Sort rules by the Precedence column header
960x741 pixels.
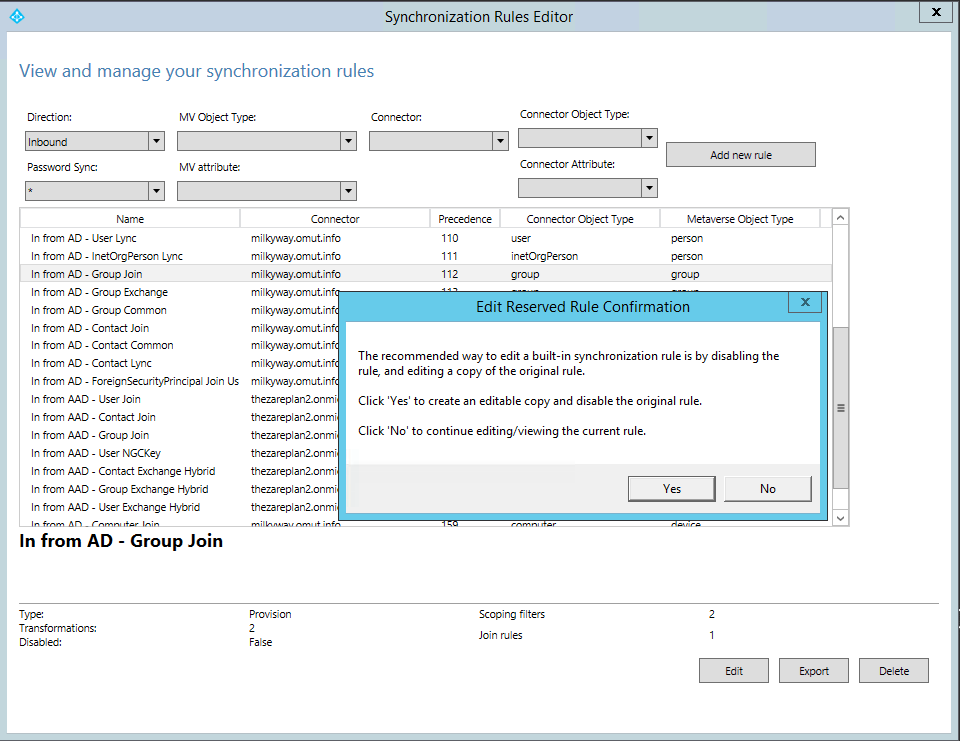pyautogui.click(x=465, y=219)
